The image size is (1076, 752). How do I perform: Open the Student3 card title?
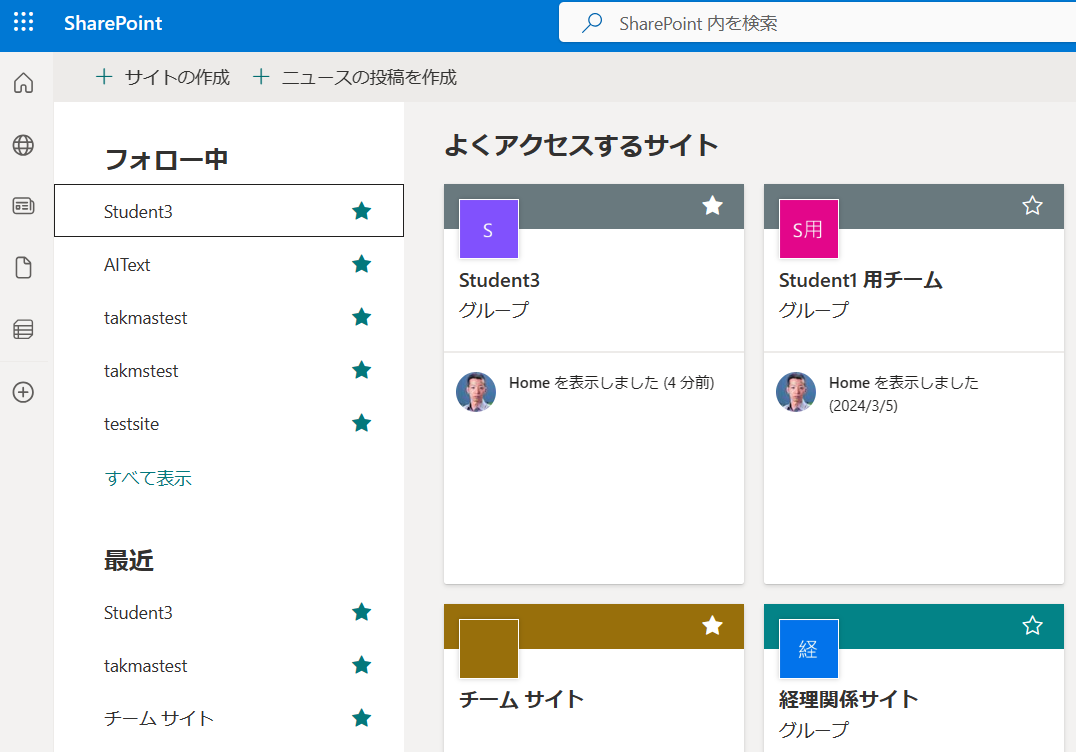pos(499,280)
